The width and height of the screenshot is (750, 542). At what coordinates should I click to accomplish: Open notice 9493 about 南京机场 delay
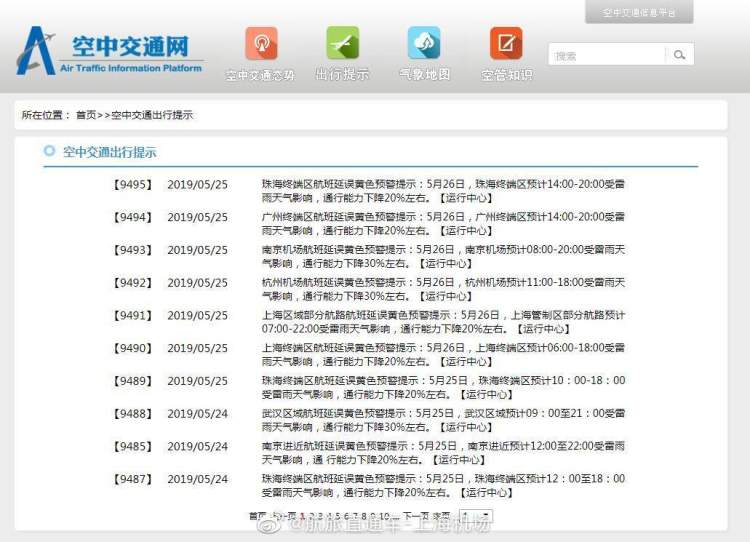pos(443,257)
